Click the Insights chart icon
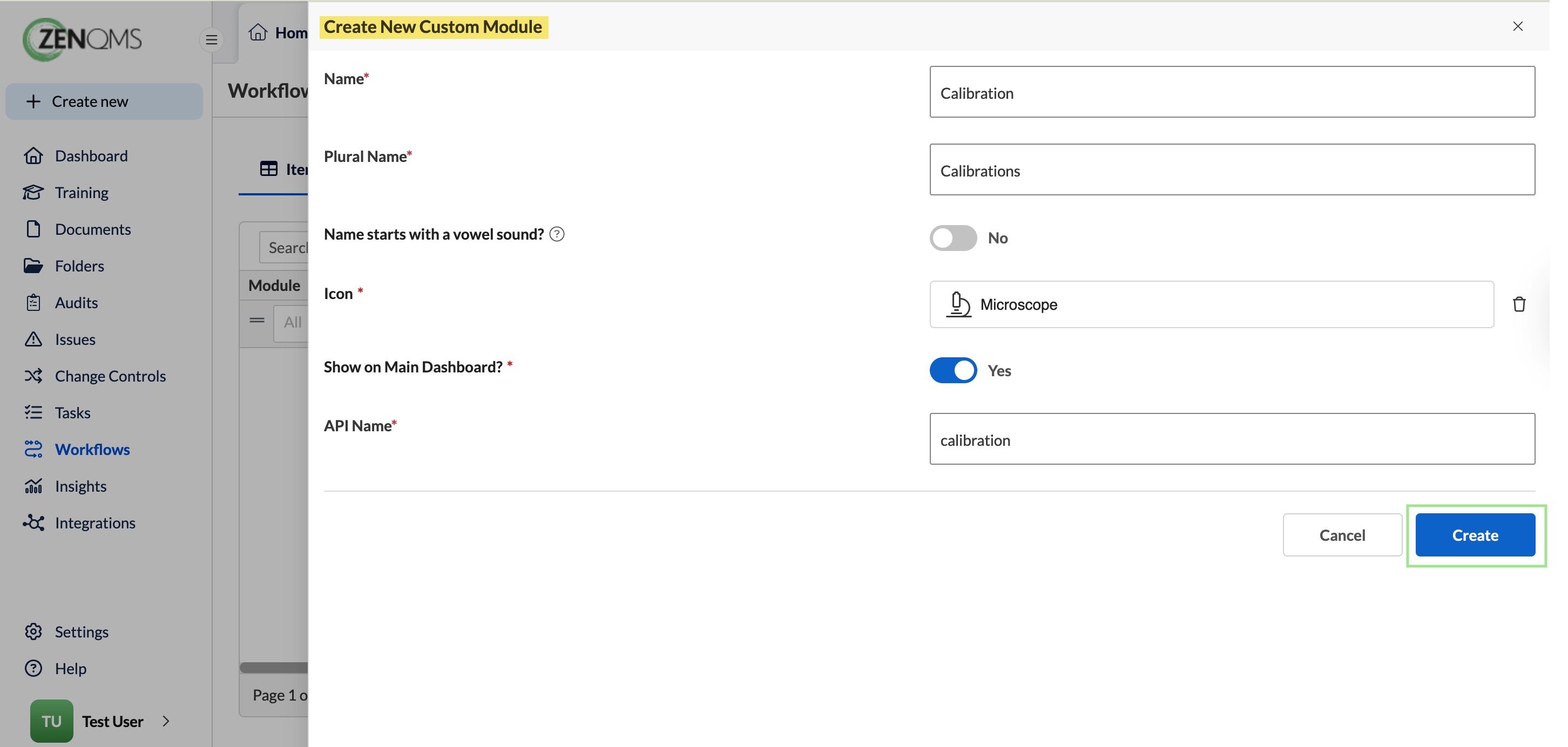This screenshot has height=747, width=1568. [33, 486]
